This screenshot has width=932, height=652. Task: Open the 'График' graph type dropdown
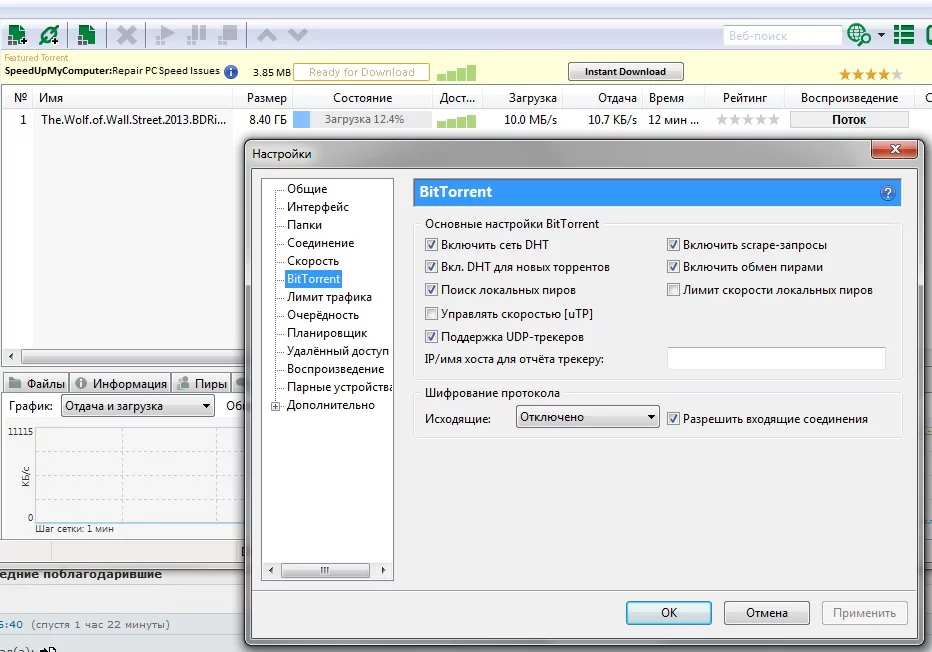click(x=138, y=406)
